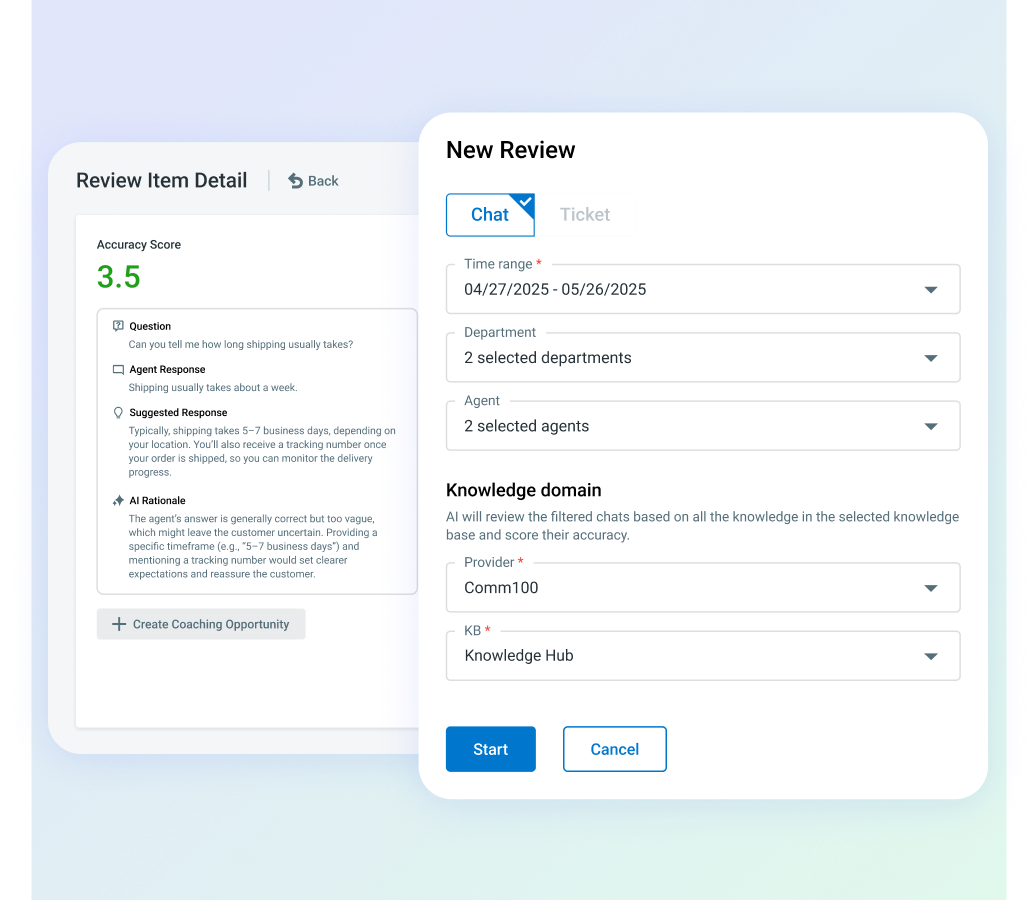Select the Chat review type
Screen dimensions: 1036x900
point(489,215)
